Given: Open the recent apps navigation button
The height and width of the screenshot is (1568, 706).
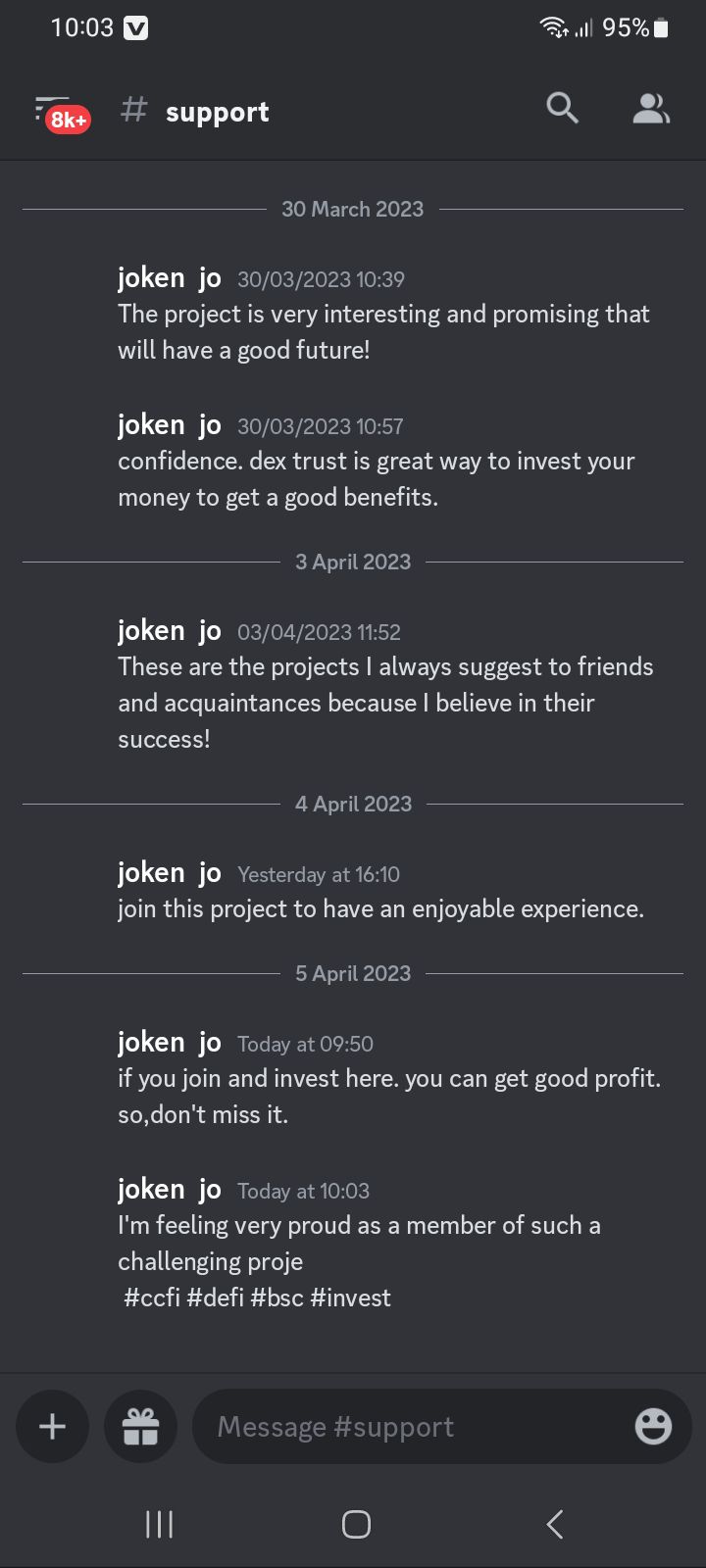Looking at the screenshot, I should (159, 1524).
